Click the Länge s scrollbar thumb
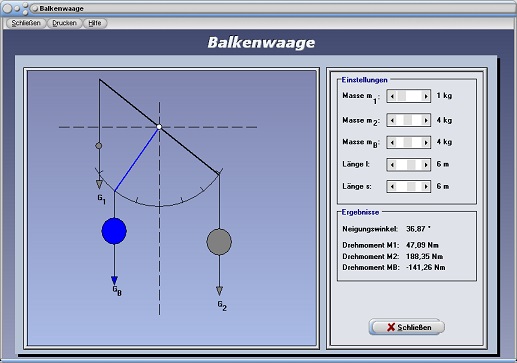Viewport: 517px width, 363px height. pyautogui.click(x=411, y=187)
